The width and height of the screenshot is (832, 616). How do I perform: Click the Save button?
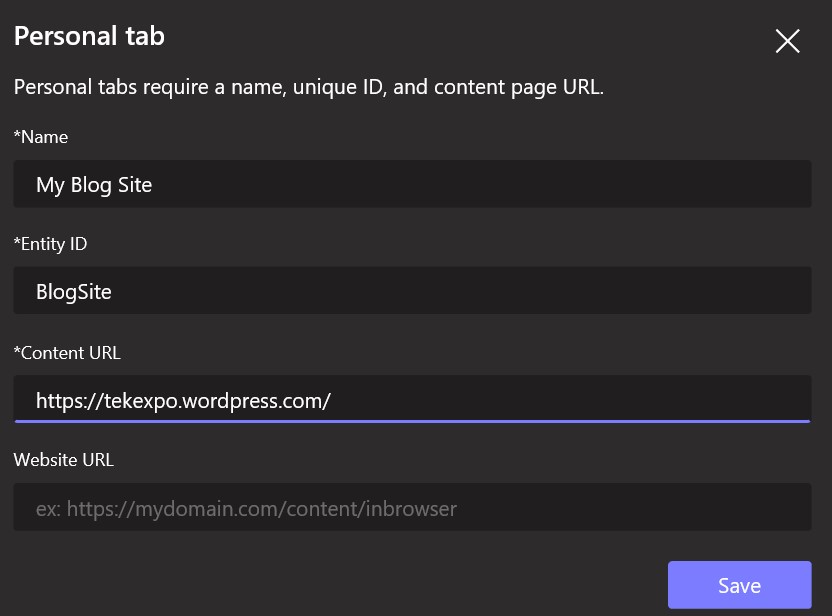coord(739,585)
